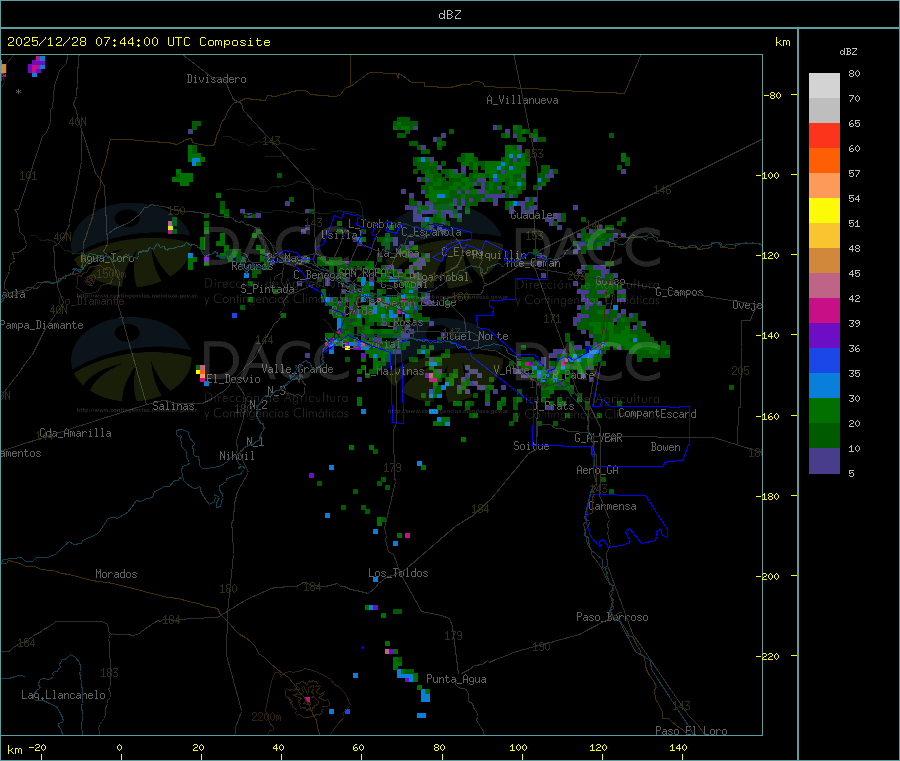Click the CompantEscard map label

pos(657,414)
